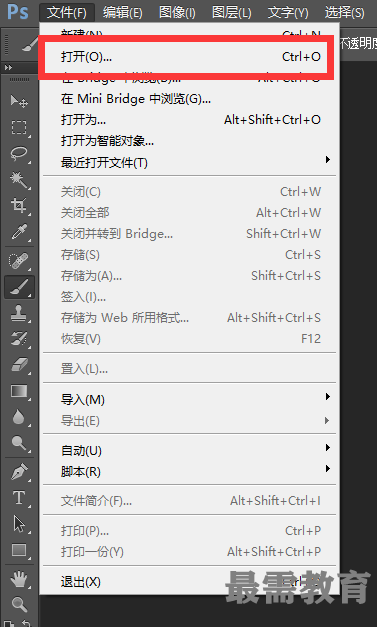The image size is (377, 627).
Task: Expand the 导入(M) submenu
Action: coord(189,399)
